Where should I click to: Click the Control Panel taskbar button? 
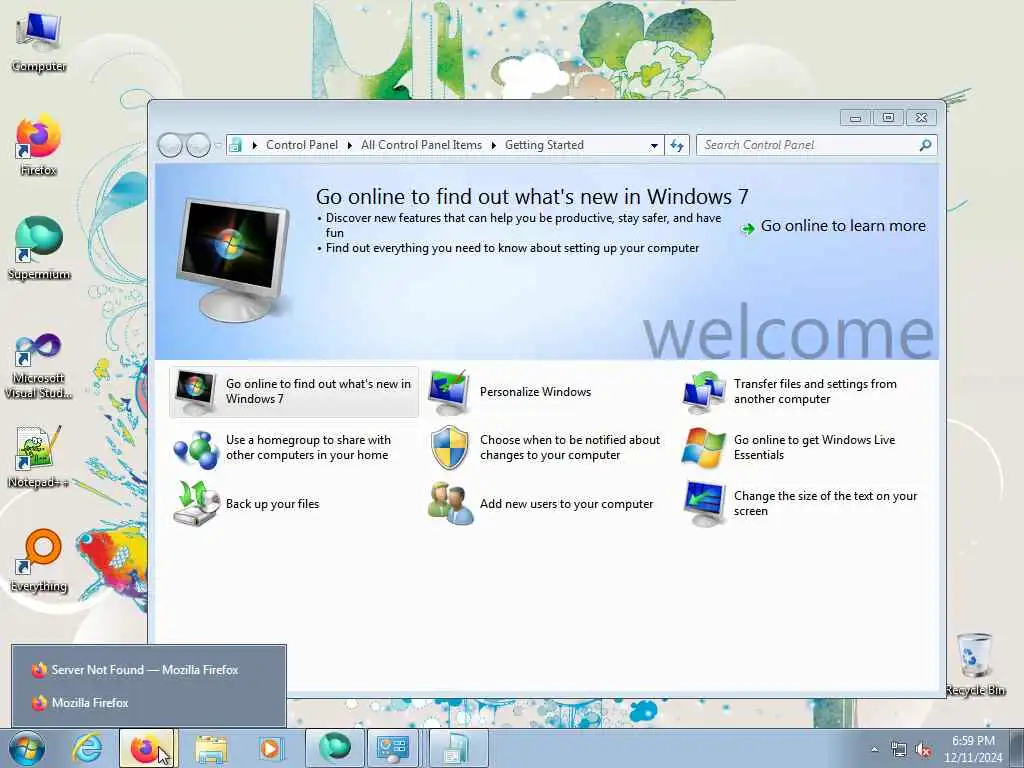[x=392, y=748]
